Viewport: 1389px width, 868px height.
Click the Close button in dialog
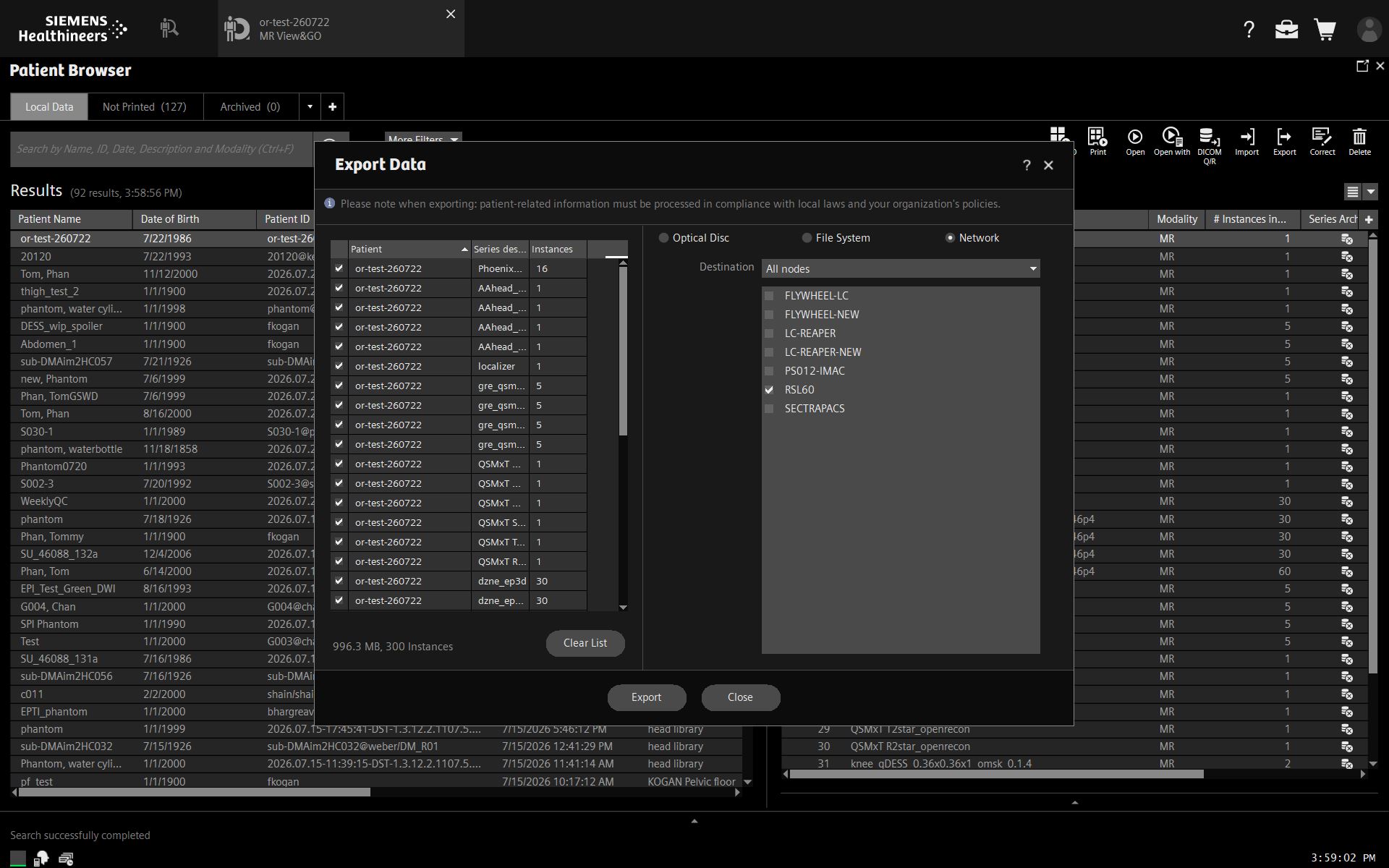point(740,697)
